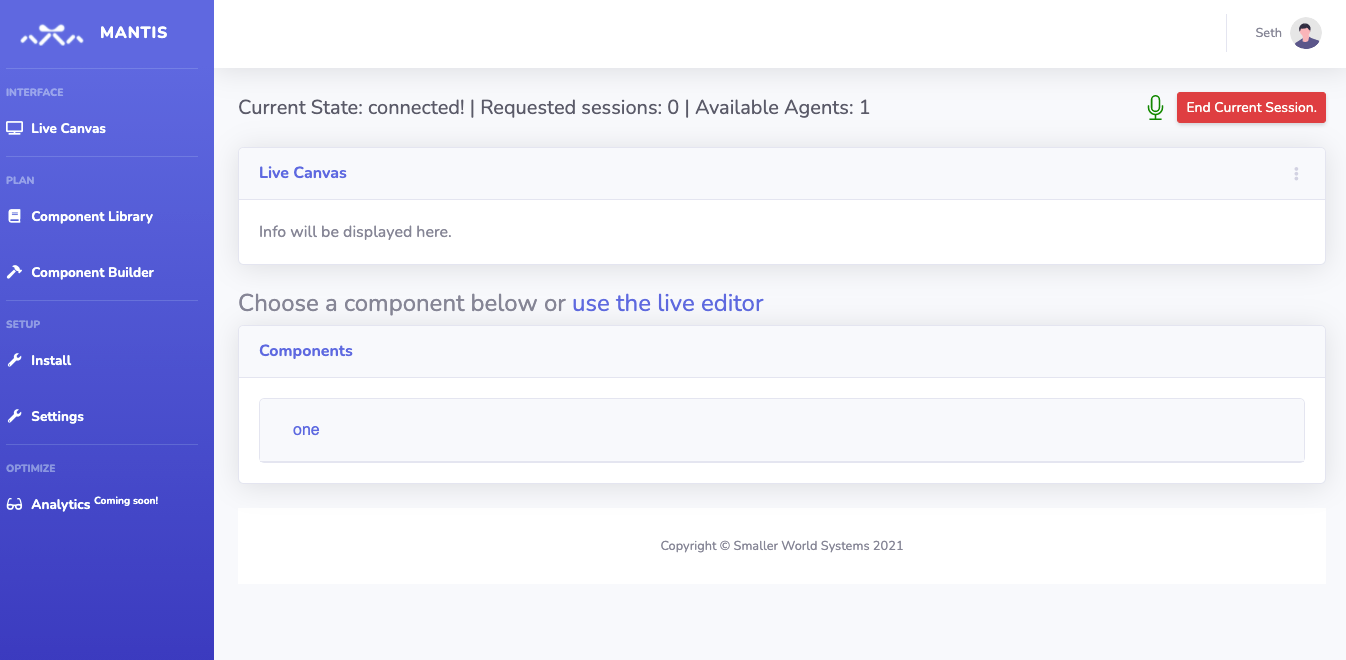The height and width of the screenshot is (660, 1346).
Task: Select the component named "one"
Action: pyautogui.click(x=306, y=430)
